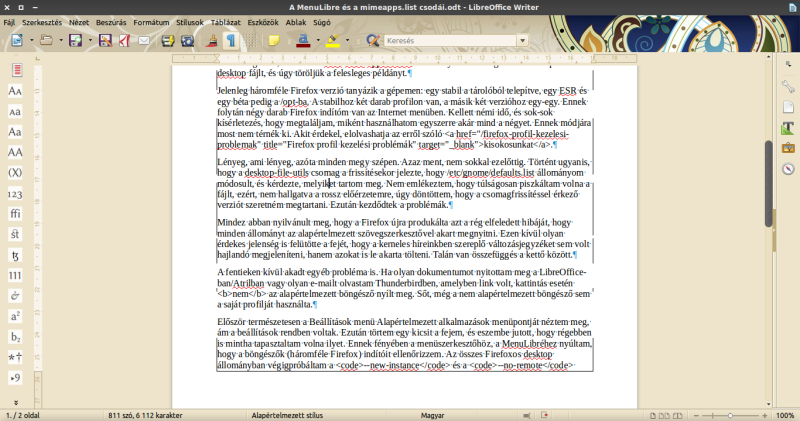Open the sidebar settings menu at top
Screen dimensions: 800x421
[x=788, y=64]
